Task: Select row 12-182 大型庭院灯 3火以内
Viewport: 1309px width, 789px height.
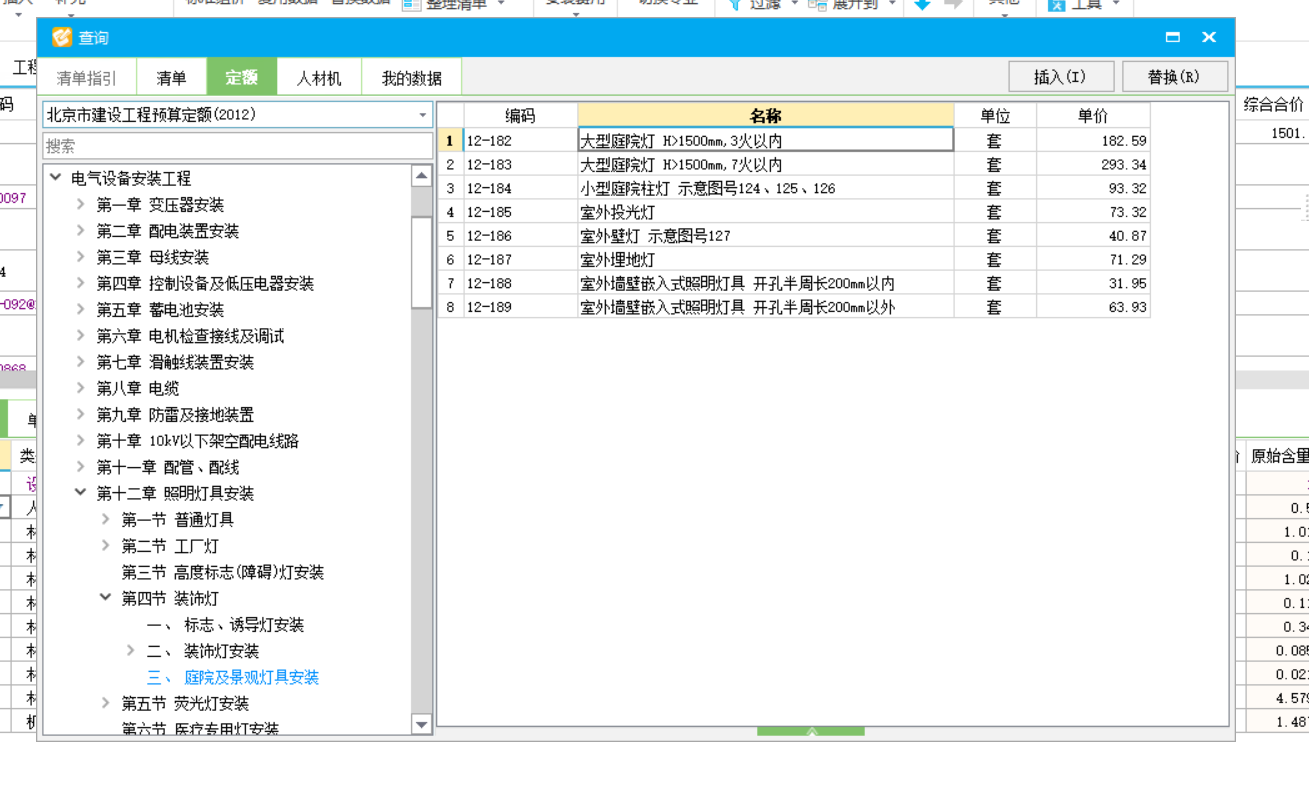Action: click(794, 141)
